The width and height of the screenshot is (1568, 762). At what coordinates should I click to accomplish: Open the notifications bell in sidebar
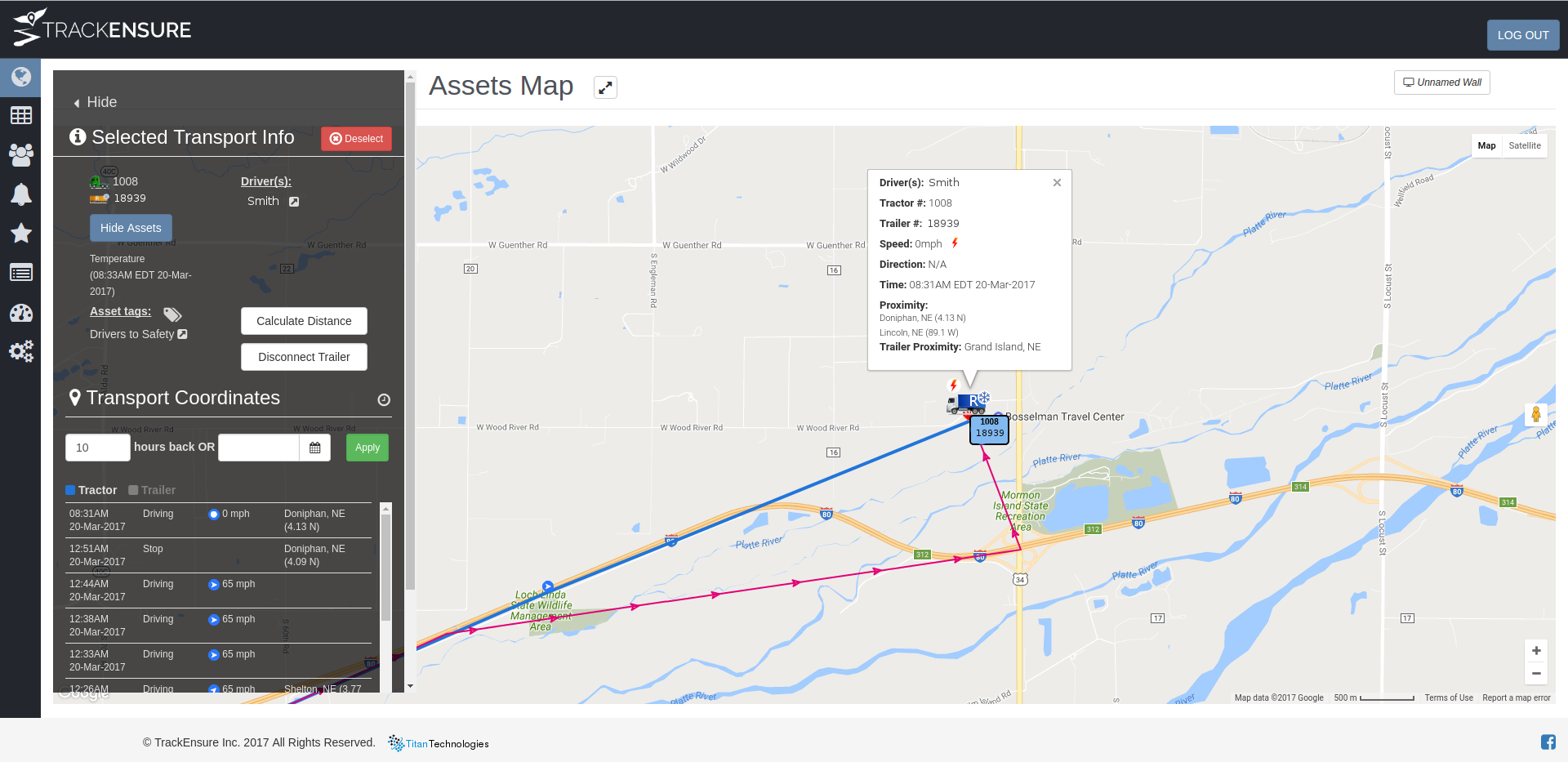click(20, 194)
